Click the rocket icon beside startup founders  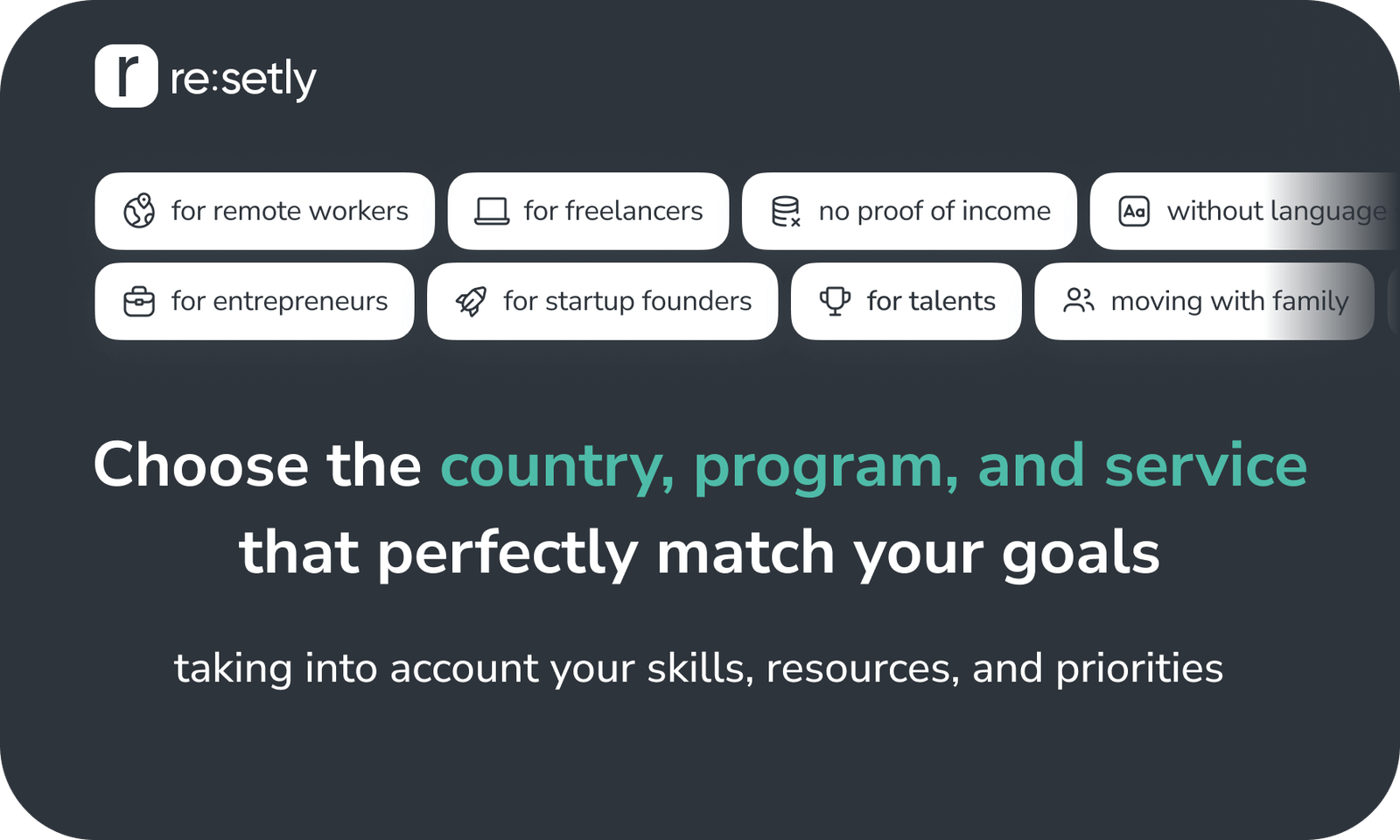click(x=472, y=301)
